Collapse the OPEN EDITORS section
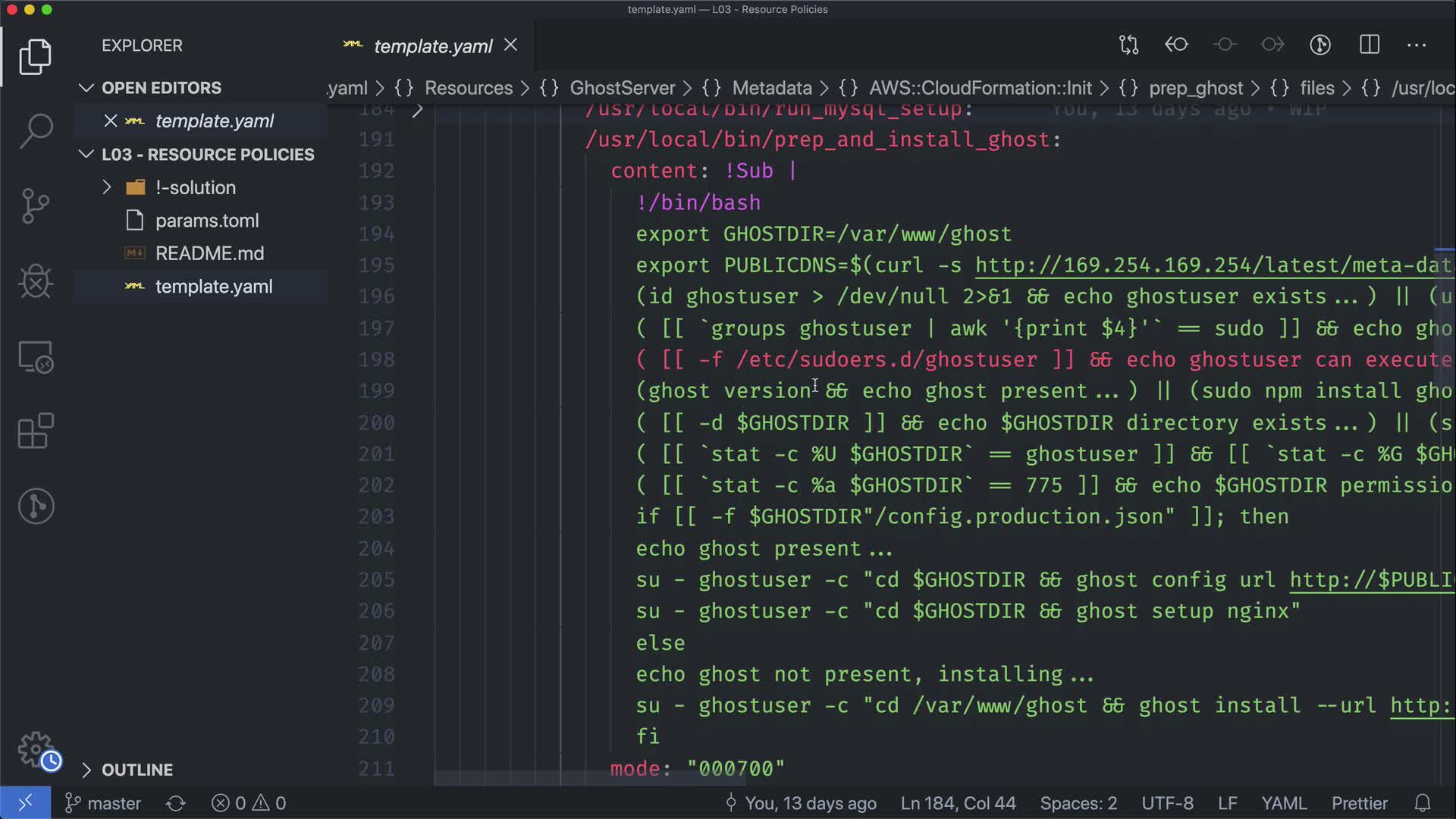Viewport: 1456px width, 819px height. [x=86, y=88]
